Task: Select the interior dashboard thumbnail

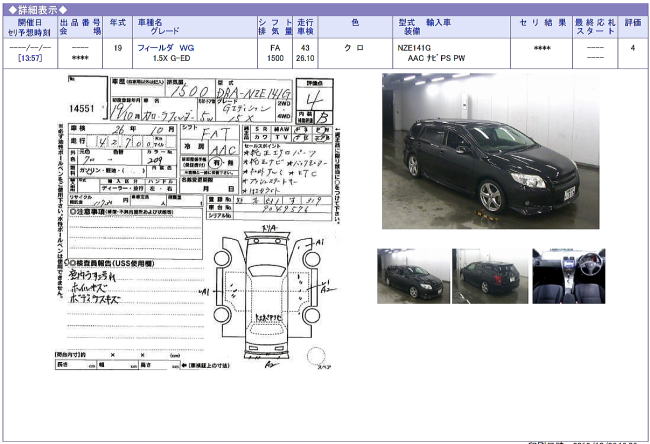Action: [x=569, y=276]
